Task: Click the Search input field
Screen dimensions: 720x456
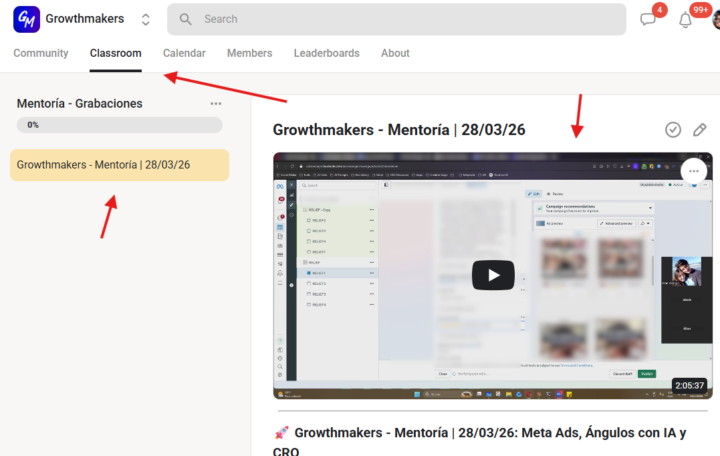Action: pyautogui.click(x=396, y=19)
